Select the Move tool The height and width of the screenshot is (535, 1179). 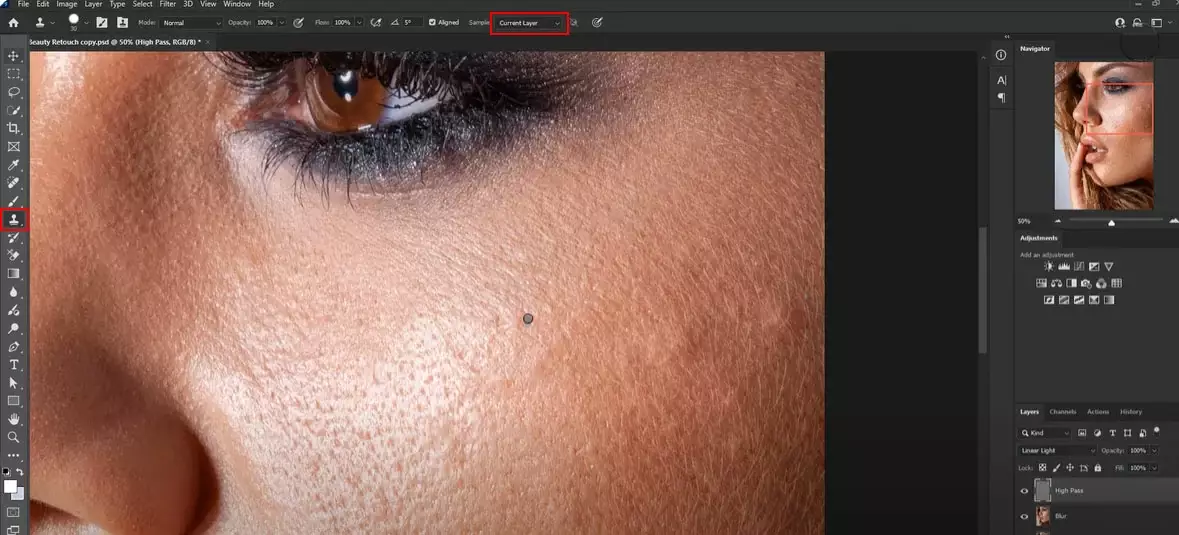point(14,56)
